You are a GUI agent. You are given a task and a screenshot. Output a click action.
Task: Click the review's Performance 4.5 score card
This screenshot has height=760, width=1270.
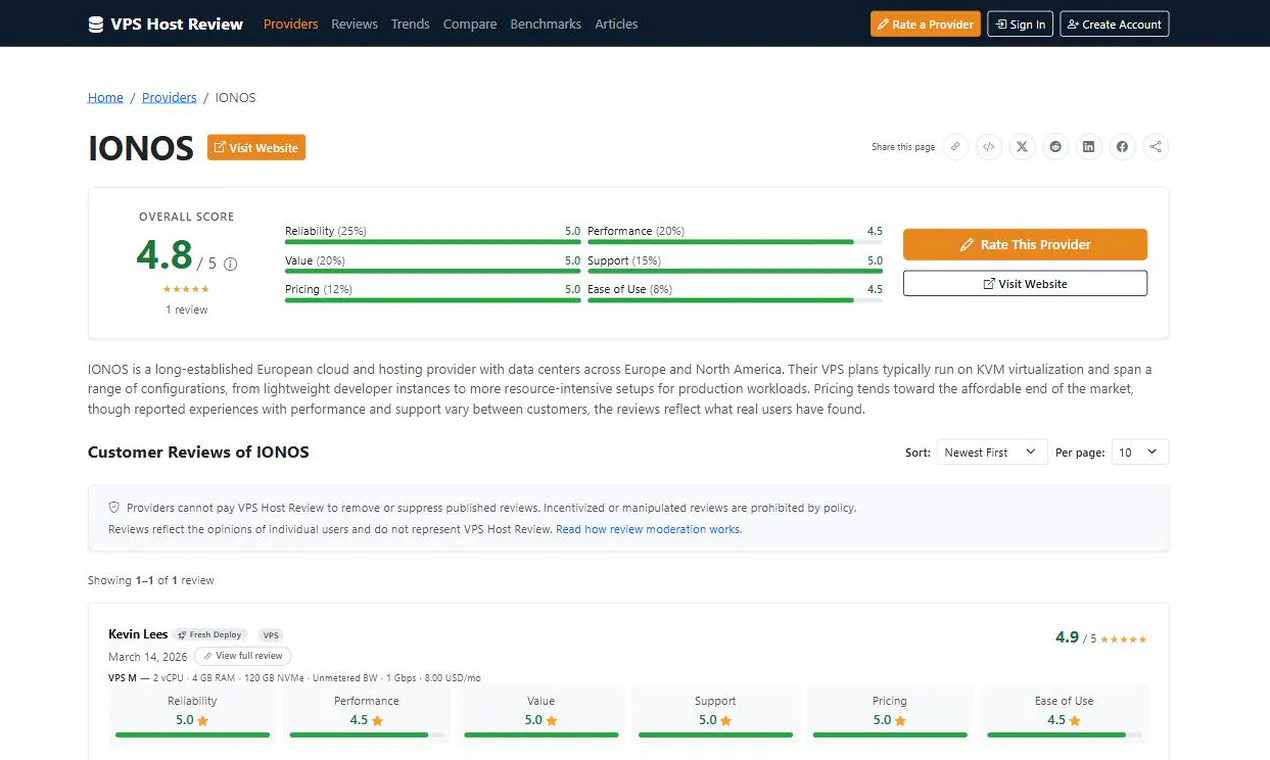tap(366, 715)
